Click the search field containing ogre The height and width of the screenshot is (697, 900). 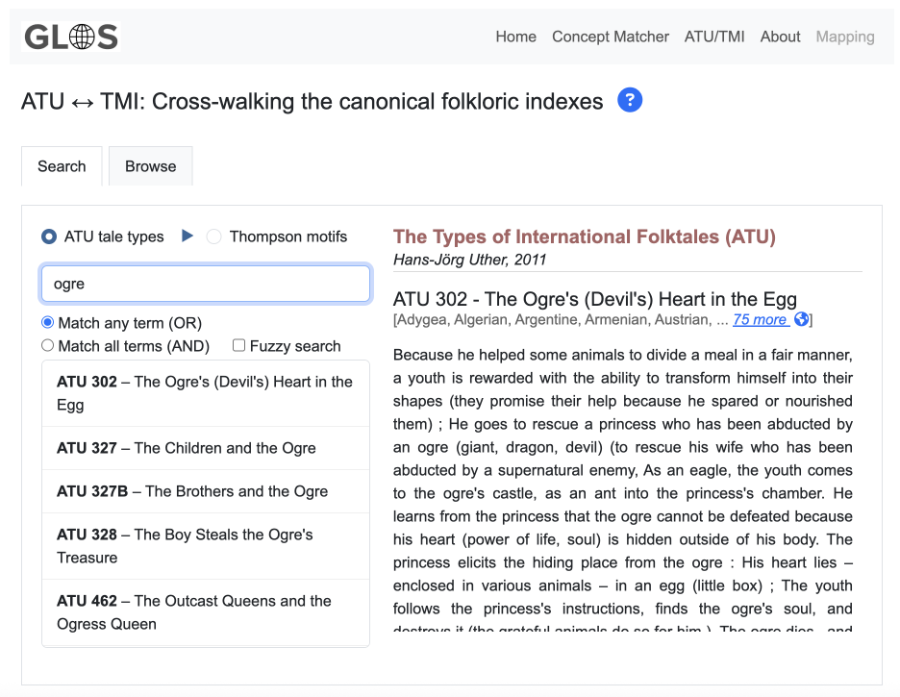(x=205, y=284)
